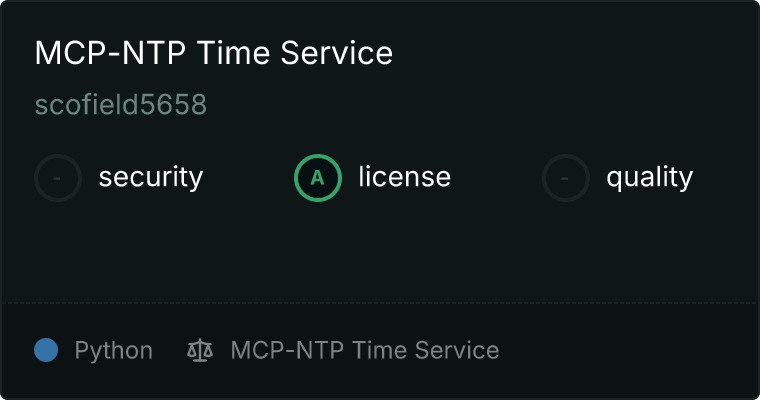Click the empty security score circle

pyautogui.click(x=58, y=178)
